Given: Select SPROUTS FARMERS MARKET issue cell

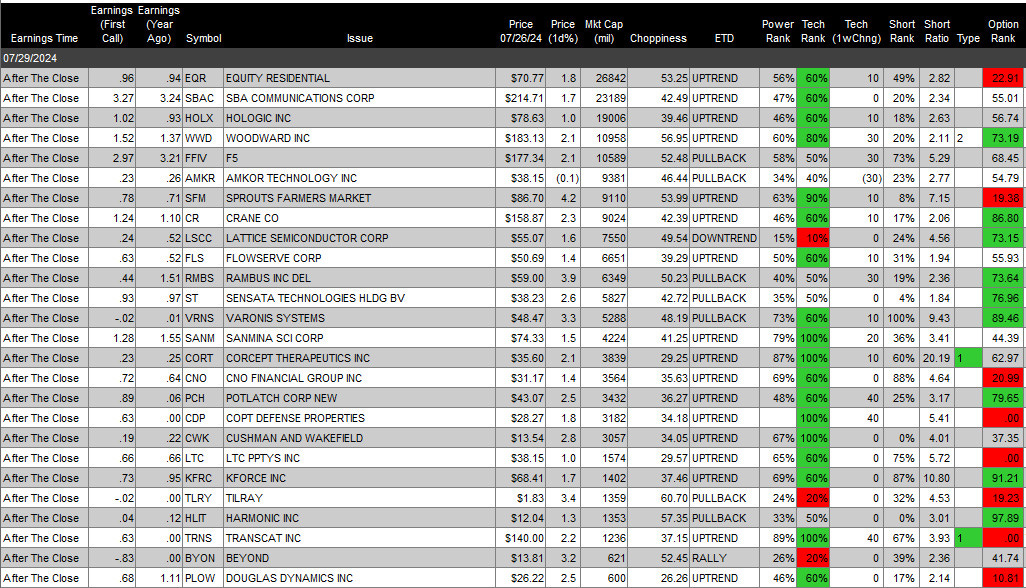Looking at the screenshot, I should pos(359,198).
